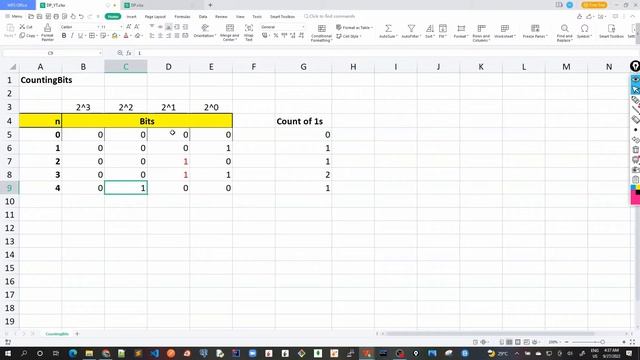
Task: Open the Menu button
Action: coord(14,16)
